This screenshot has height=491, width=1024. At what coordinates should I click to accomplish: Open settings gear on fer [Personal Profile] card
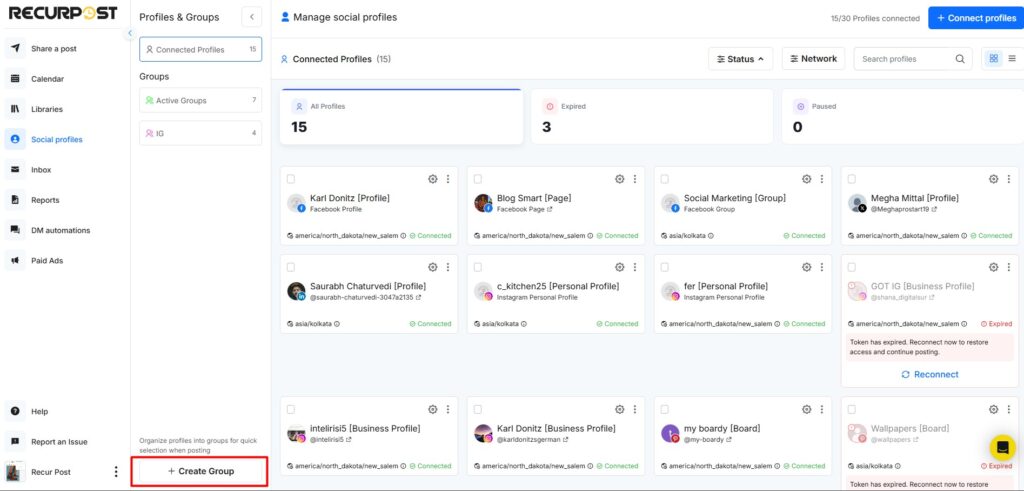pos(806,267)
